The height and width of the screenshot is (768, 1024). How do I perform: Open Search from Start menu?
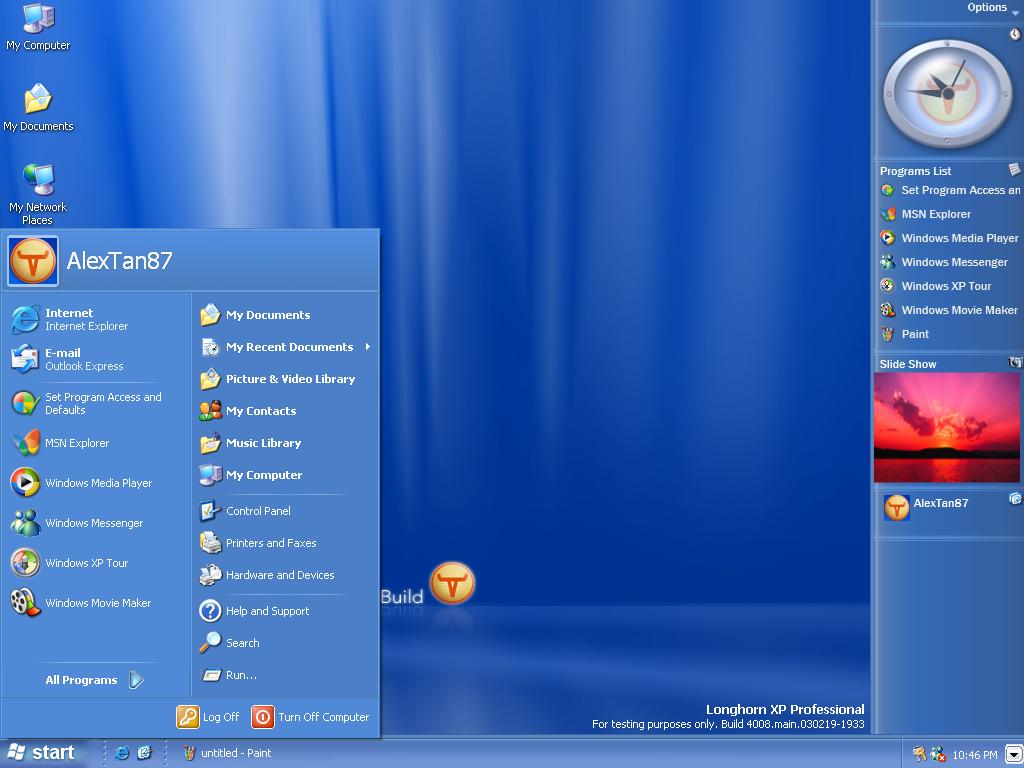tap(285, 643)
